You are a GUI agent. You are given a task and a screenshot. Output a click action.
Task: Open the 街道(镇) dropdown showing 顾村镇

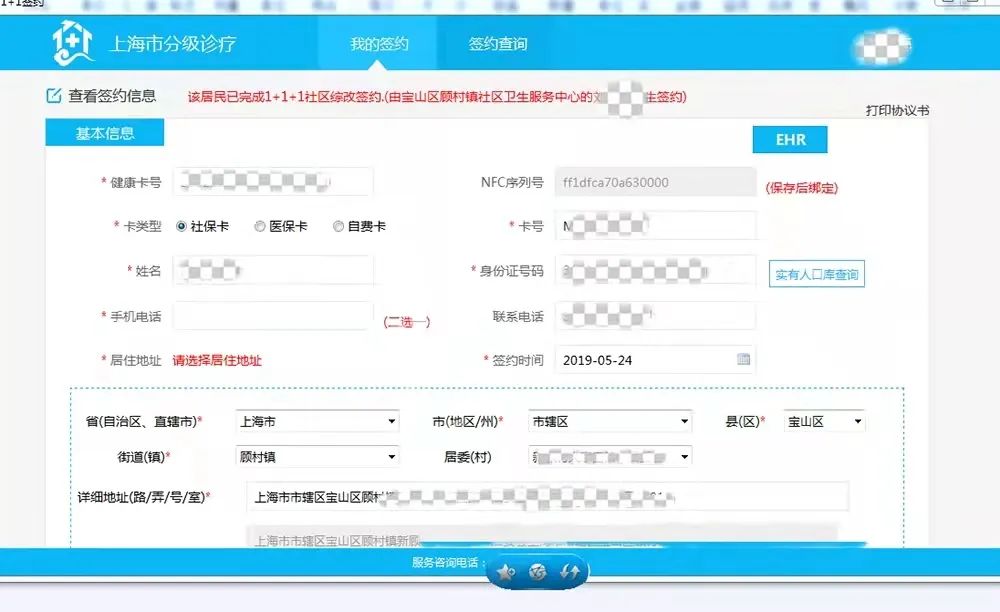point(318,456)
